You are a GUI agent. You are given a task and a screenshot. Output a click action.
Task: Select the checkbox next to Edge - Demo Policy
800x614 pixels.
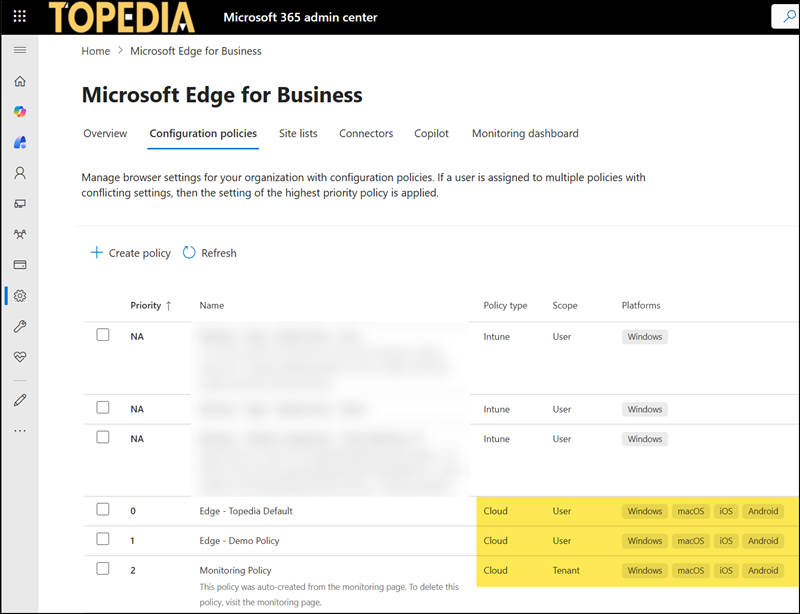[102, 539]
